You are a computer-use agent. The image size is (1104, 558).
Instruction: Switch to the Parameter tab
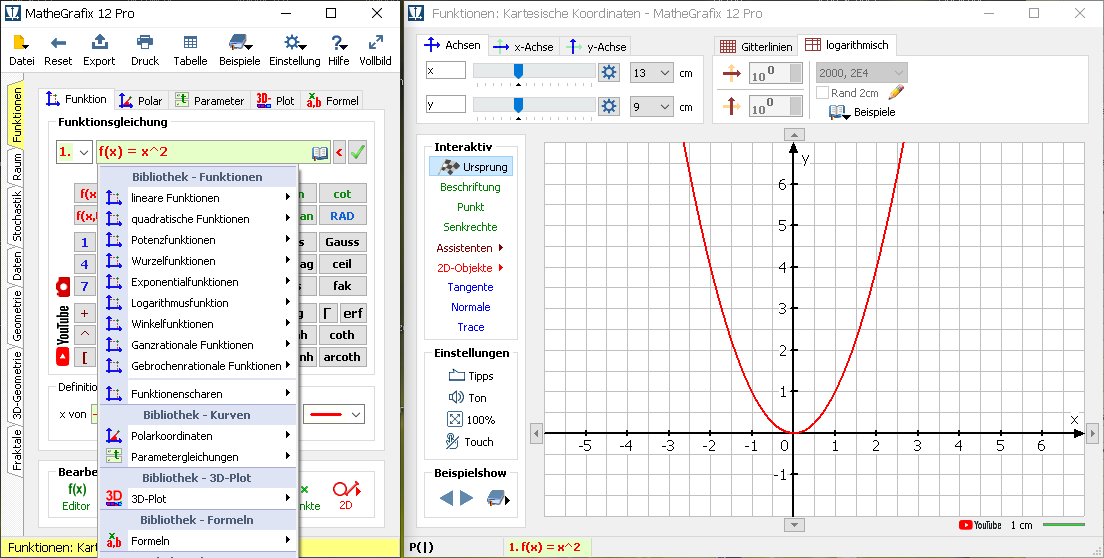(209, 101)
